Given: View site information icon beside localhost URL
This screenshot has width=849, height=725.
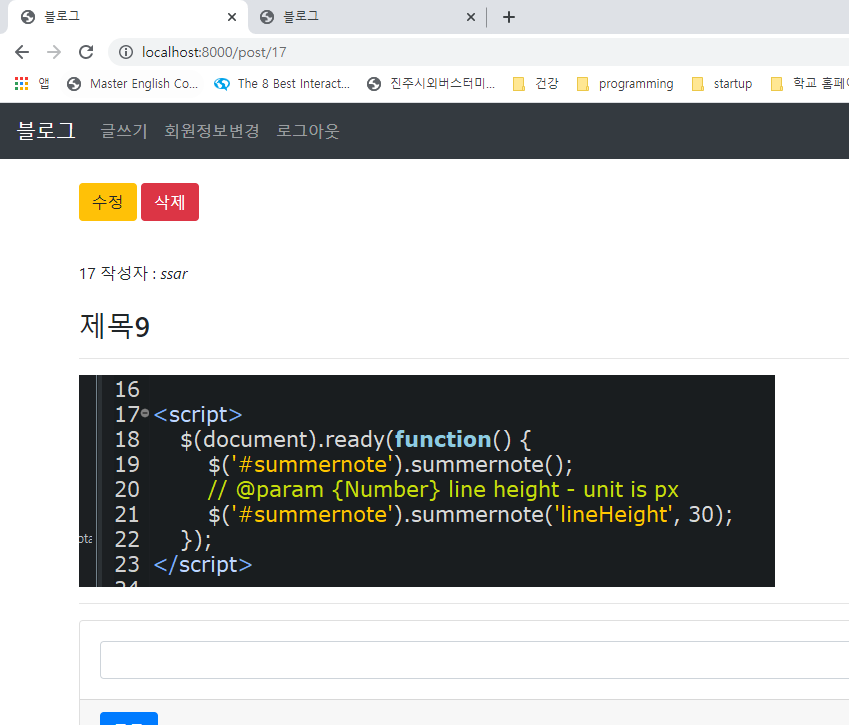Looking at the screenshot, I should [x=126, y=52].
